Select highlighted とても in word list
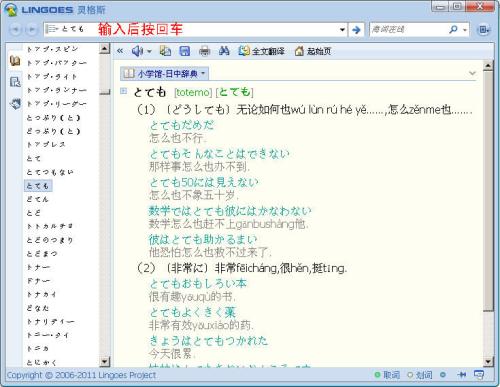Image resolution: width=500 pixels, height=387 pixels. pyautogui.click(x=38, y=186)
